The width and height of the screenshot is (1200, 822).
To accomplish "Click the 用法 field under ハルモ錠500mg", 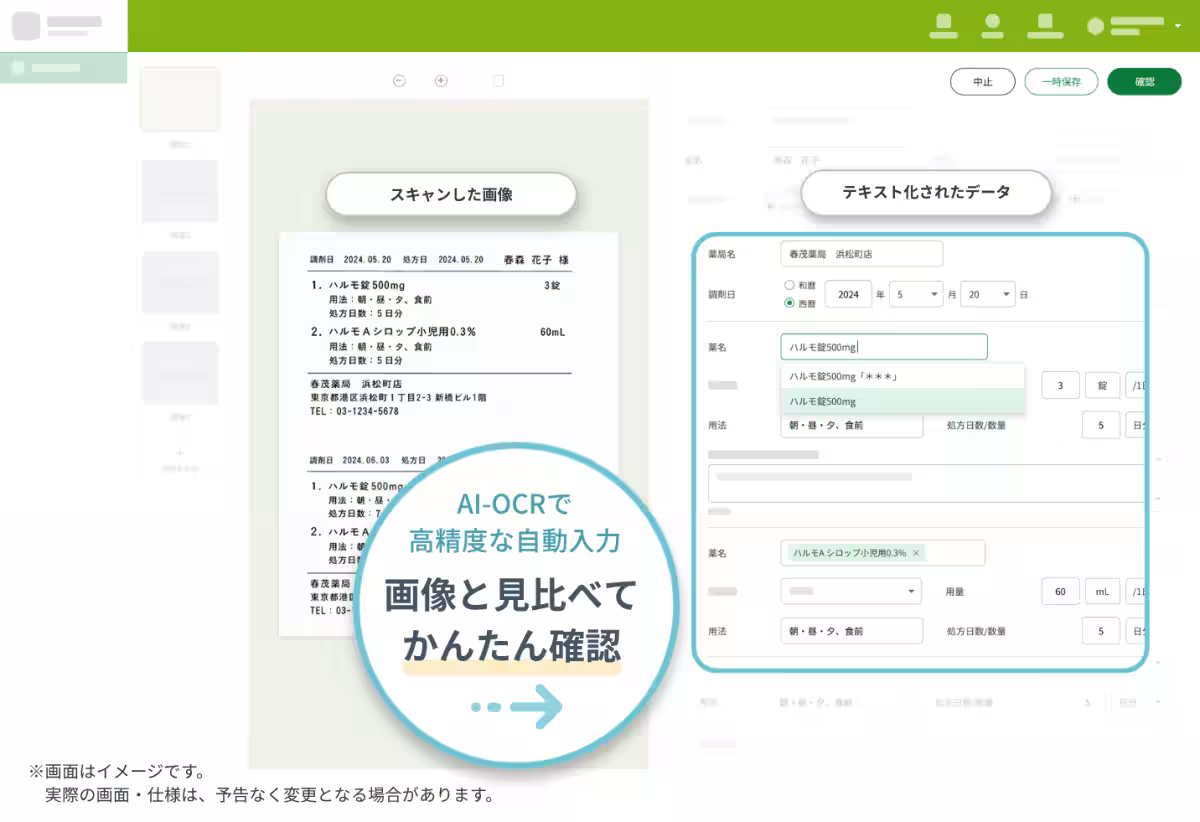I will (851, 425).
